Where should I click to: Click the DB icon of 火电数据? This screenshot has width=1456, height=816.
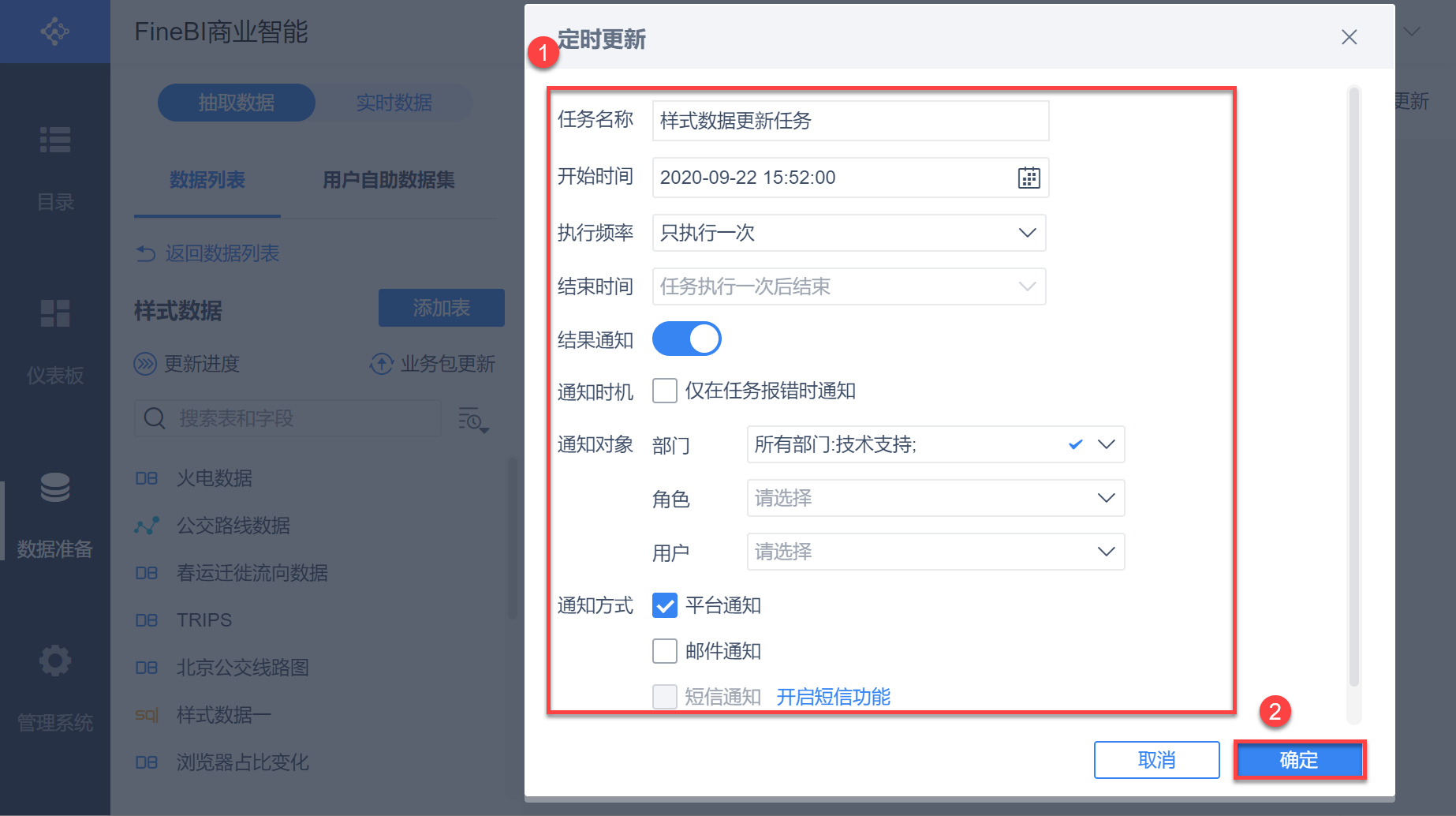point(147,478)
